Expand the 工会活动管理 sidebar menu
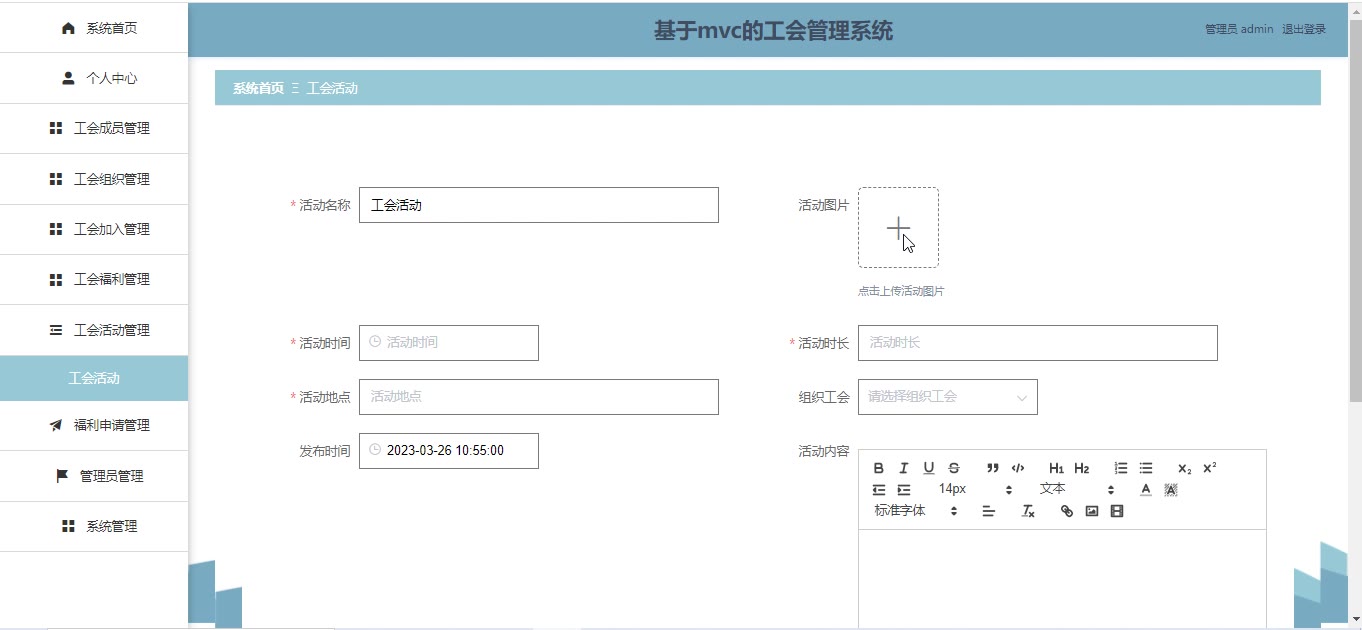 click(94, 330)
